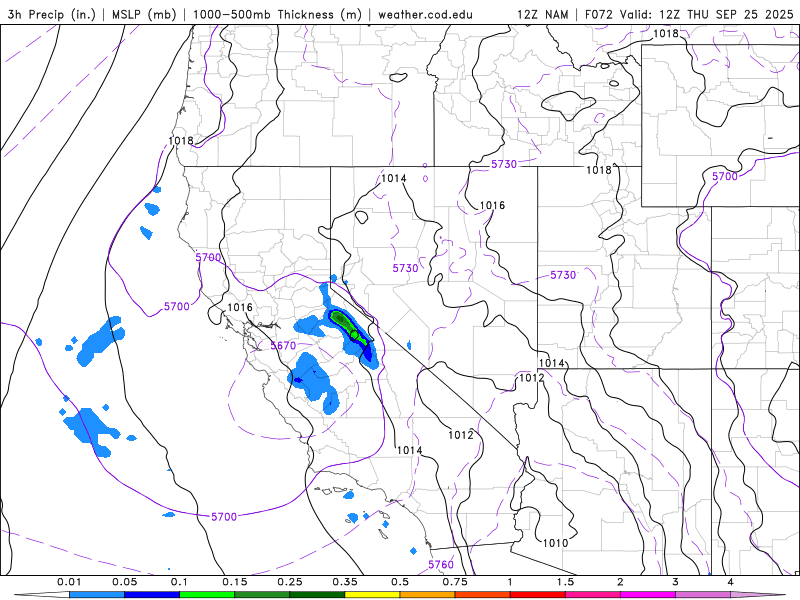The image size is (800, 600).
Task: Click the green precipitation core on the map
Action: point(347,326)
